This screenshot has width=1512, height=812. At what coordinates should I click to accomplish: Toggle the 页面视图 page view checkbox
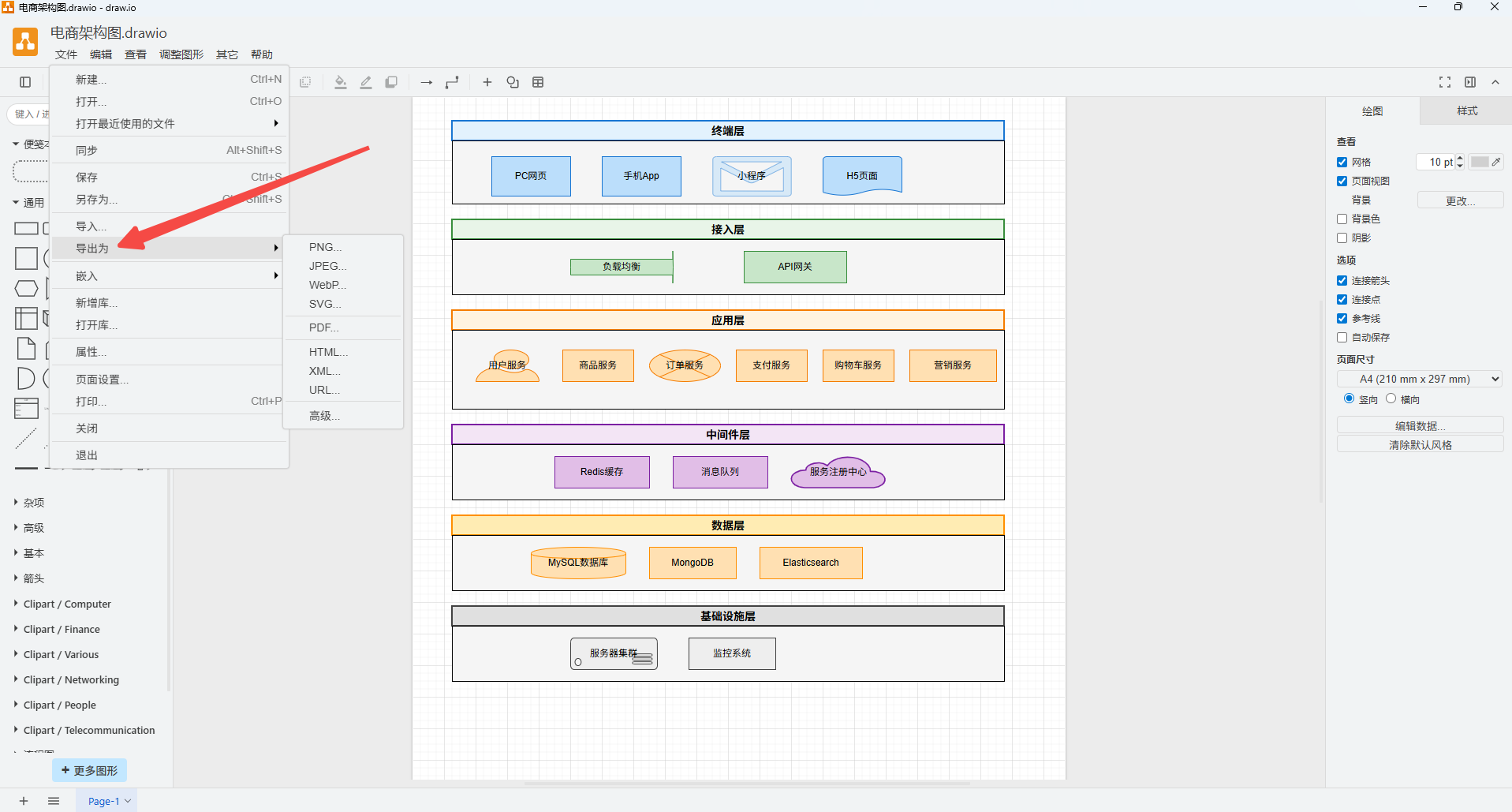tap(1342, 181)
